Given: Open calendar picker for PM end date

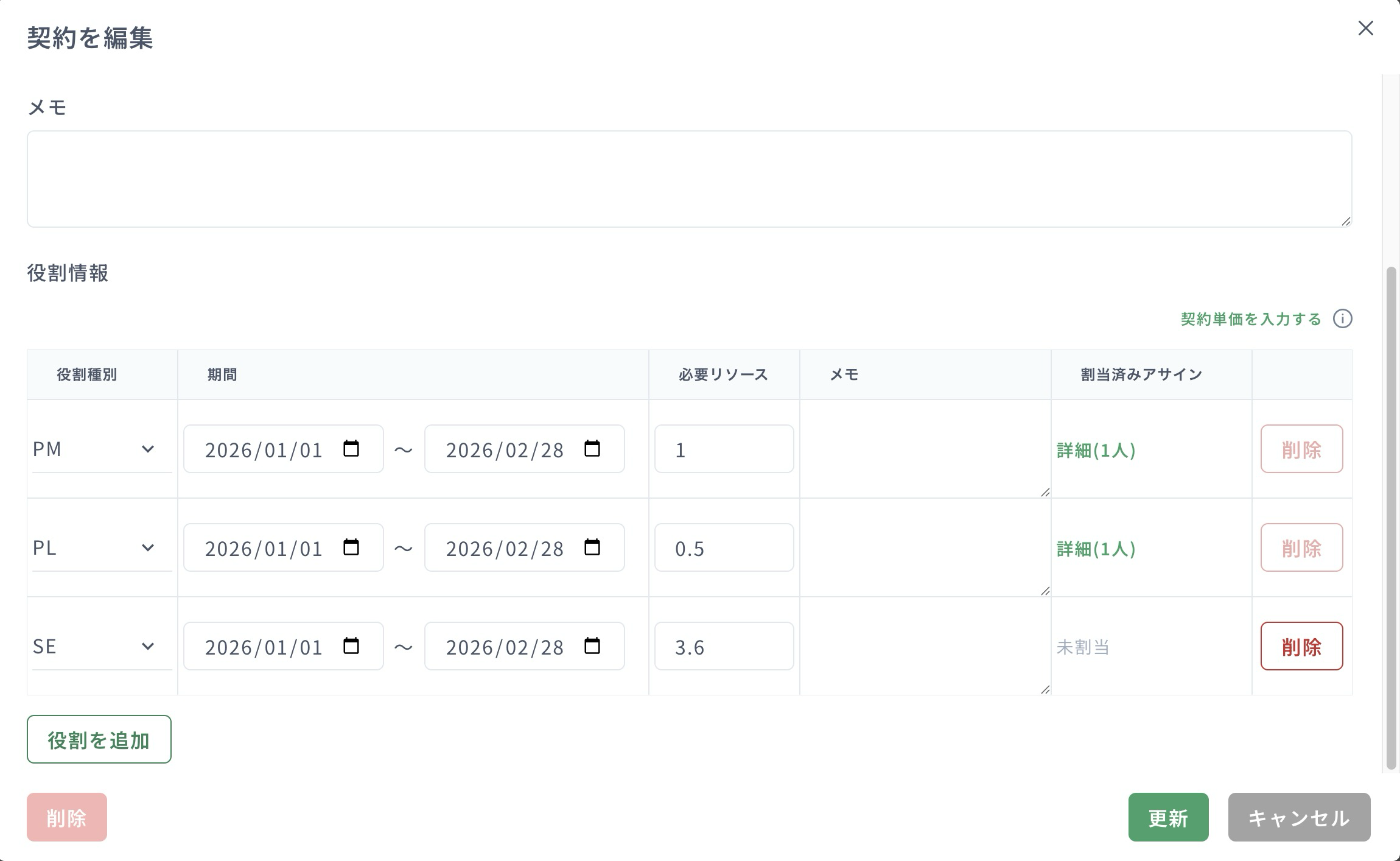Looking at the screenshot, I should tap(592, 449).
